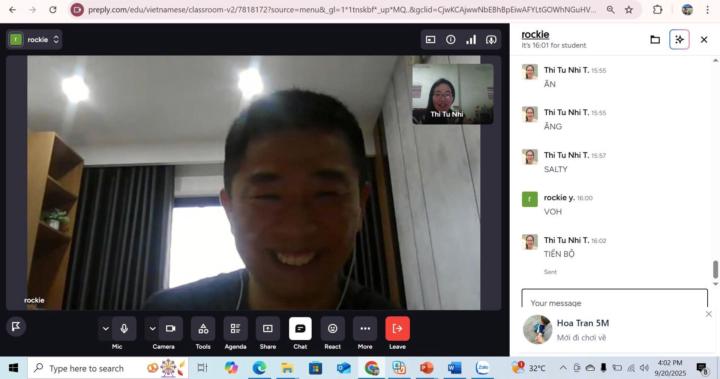The height and width of the screenshot is (379, 720).
Task: Click the chat message ĂN
Action: [550, 84]
